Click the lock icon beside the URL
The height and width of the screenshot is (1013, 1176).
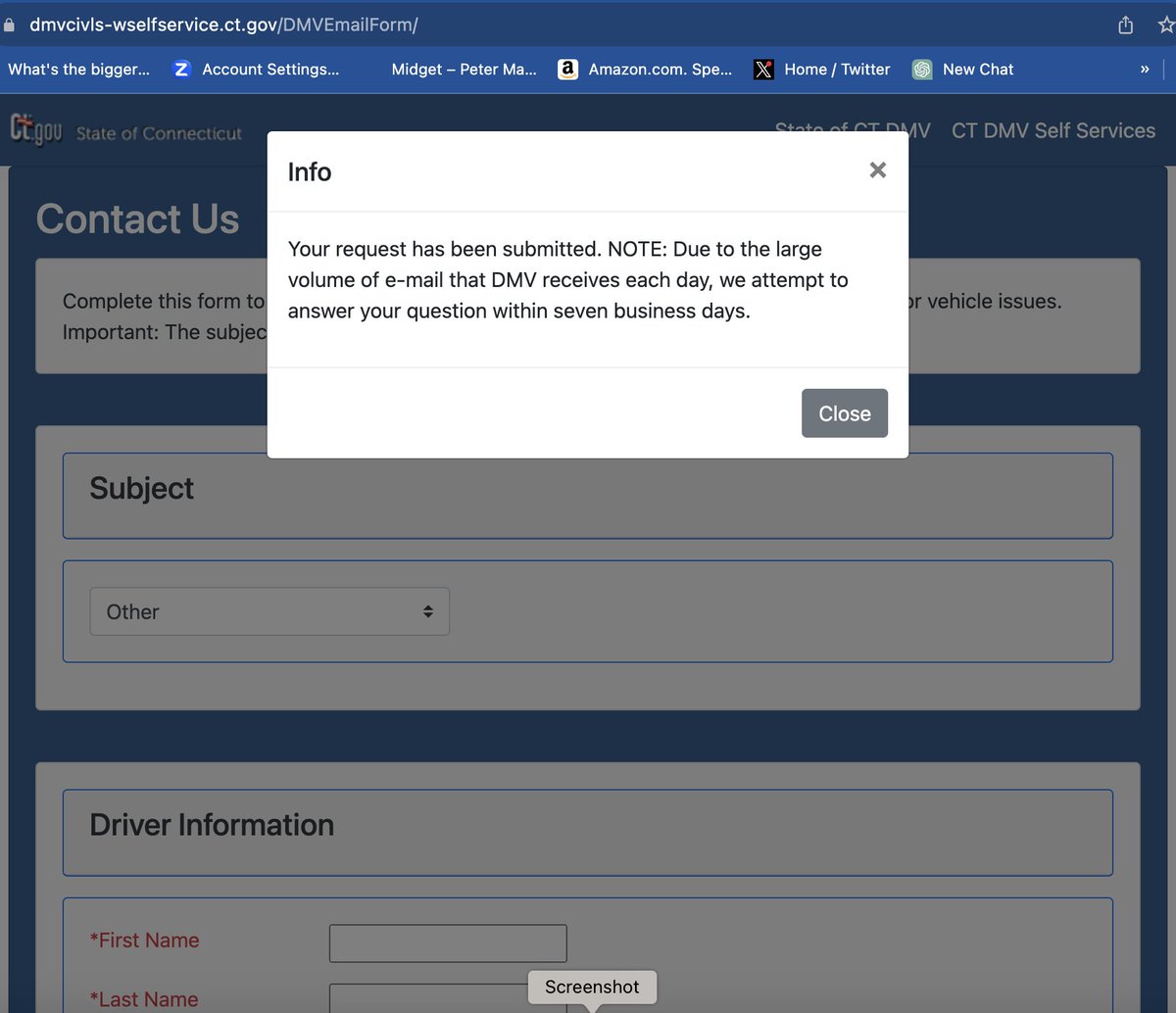(x=11, y=26)
